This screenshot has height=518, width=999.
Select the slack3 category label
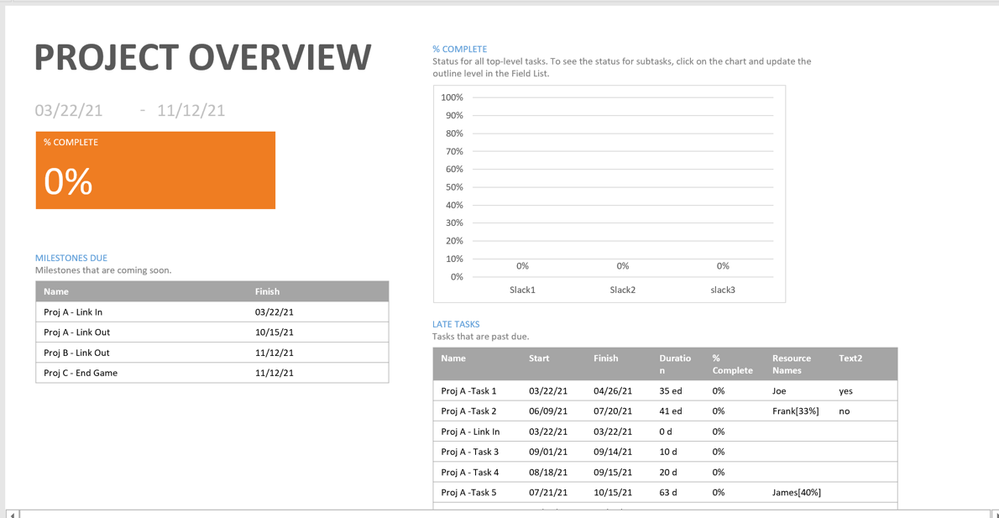click(x=722, y=290)
